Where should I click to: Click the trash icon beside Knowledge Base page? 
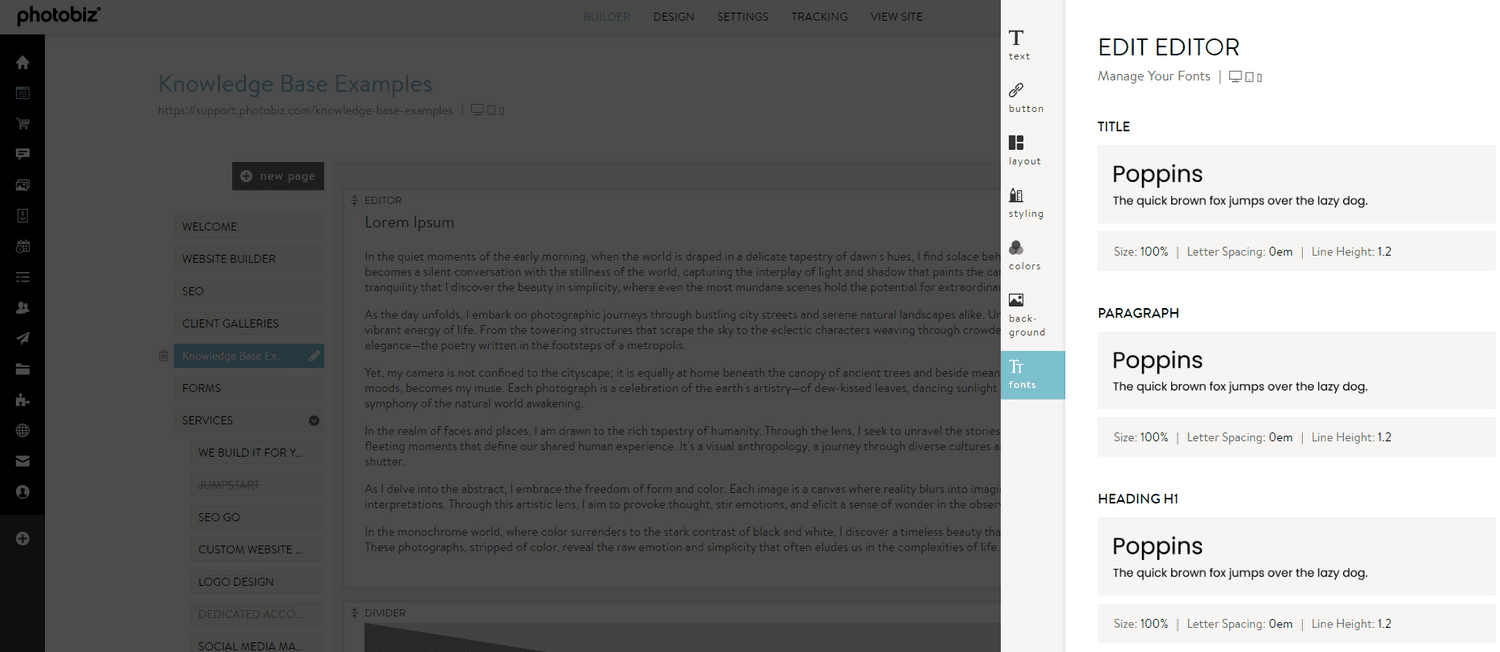point(163,355)
